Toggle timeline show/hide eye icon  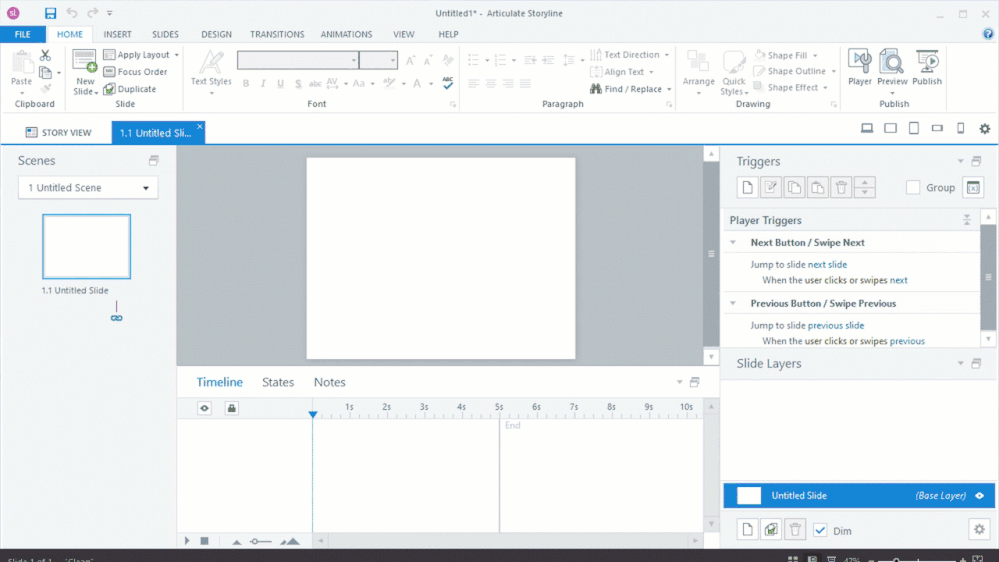pos(205,408)
